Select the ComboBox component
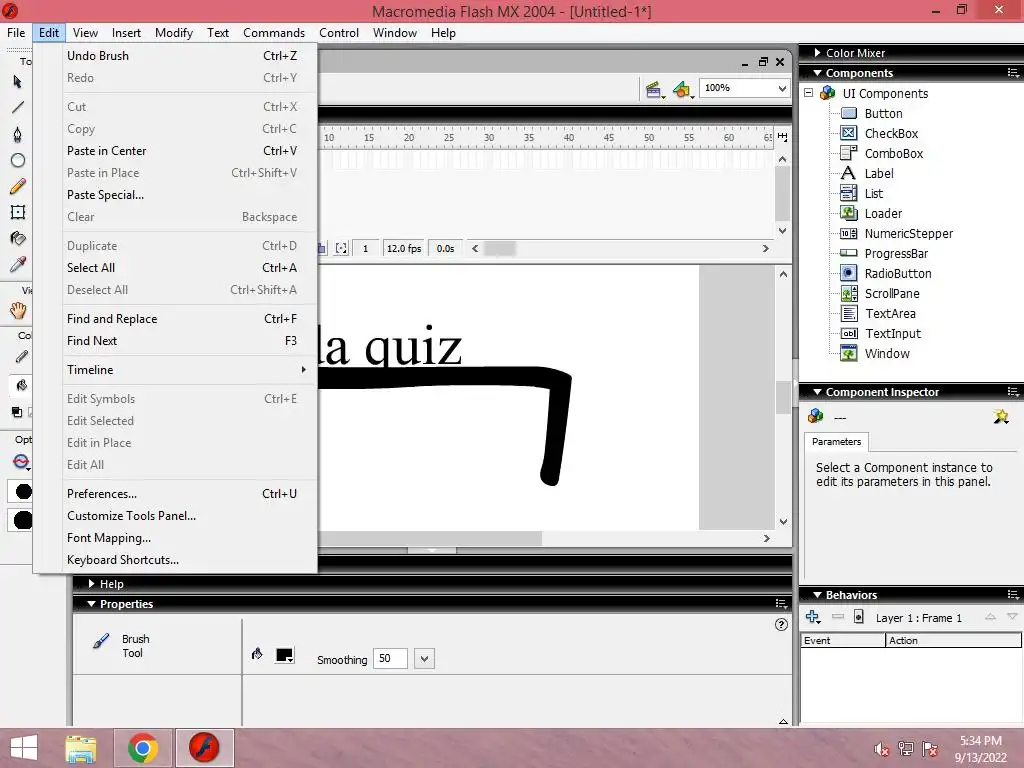The image size is (1024, 768). tap(882, 154)
